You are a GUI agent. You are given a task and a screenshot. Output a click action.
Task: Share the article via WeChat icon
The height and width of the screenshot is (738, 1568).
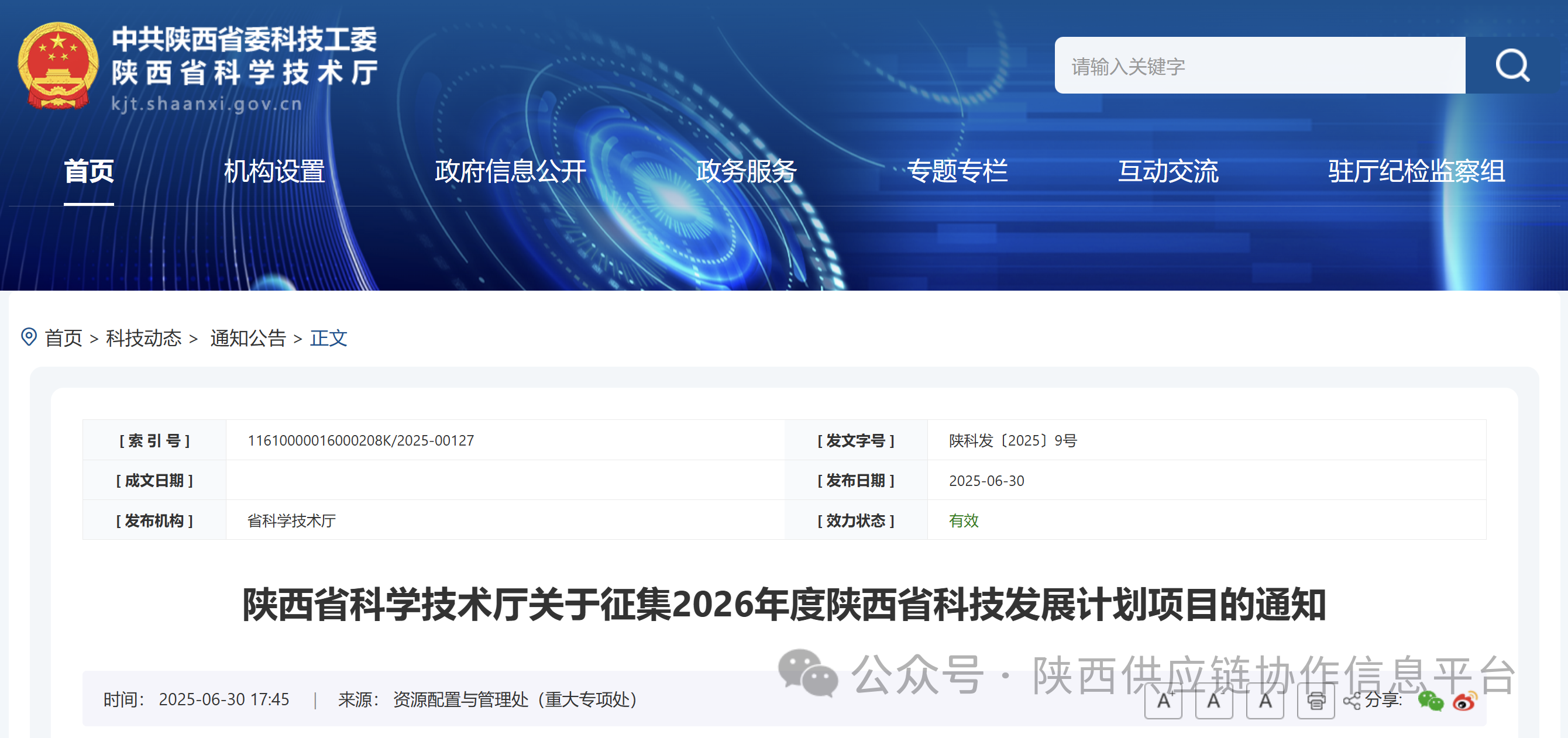tap(1430, 701)
